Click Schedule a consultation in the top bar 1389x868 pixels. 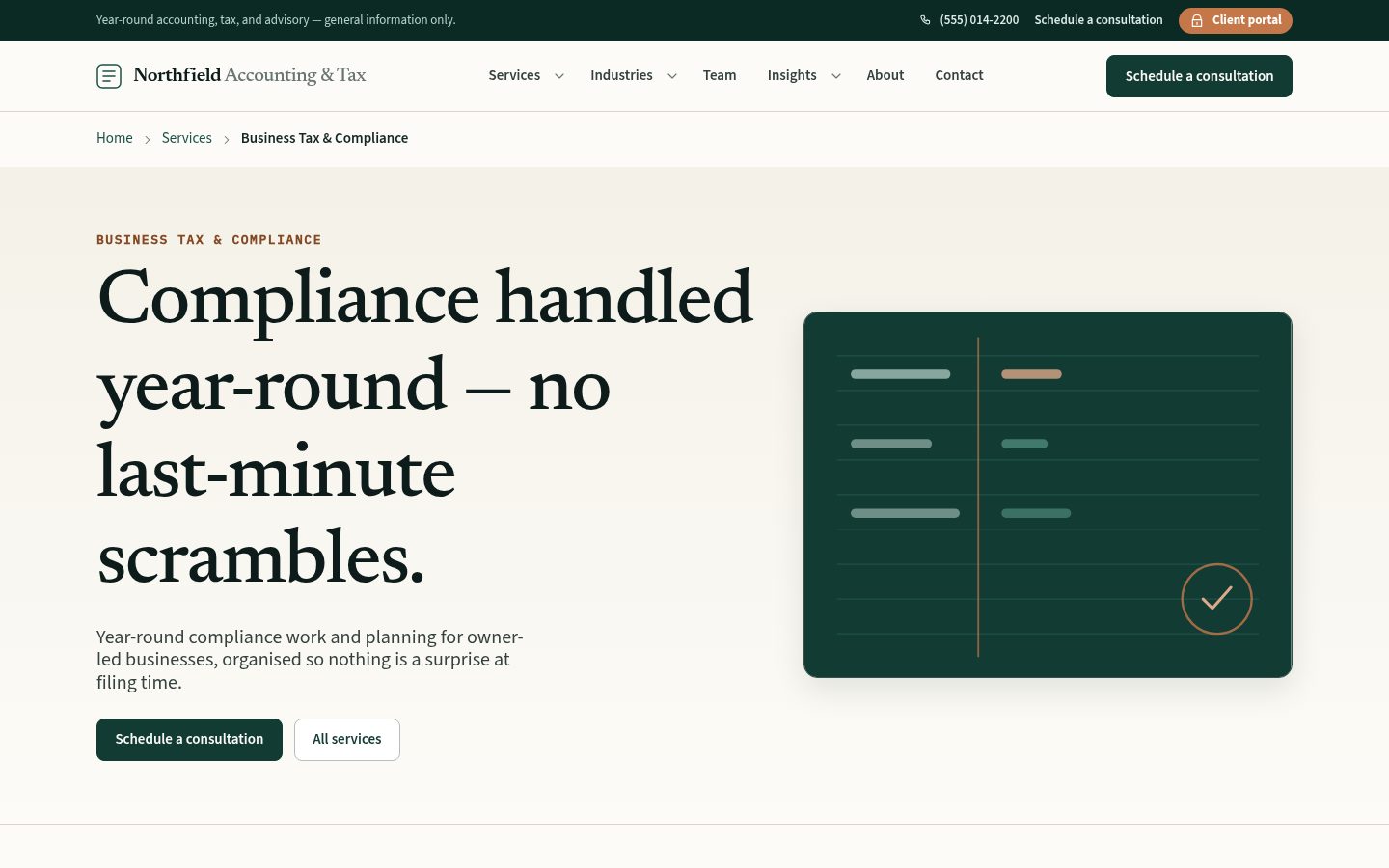click(1099, 20)
